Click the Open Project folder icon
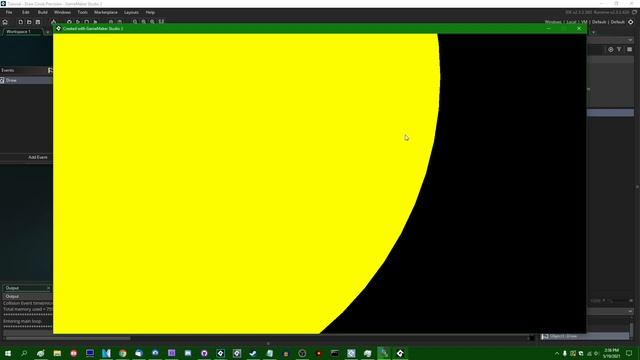 (x=29, y=22)
